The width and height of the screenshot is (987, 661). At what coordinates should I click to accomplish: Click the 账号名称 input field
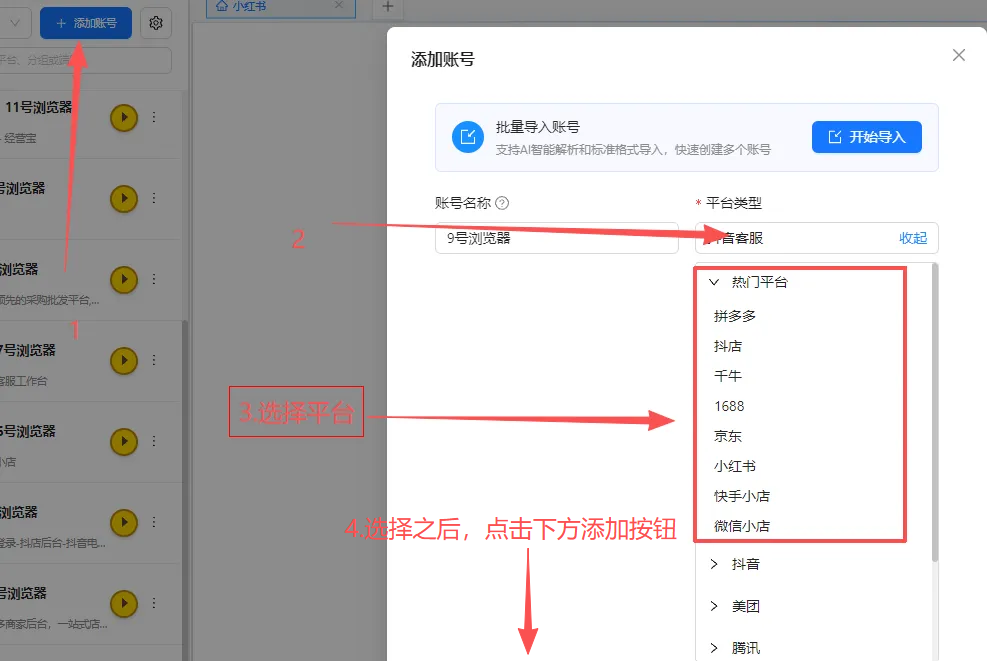[x=556, y=238]
